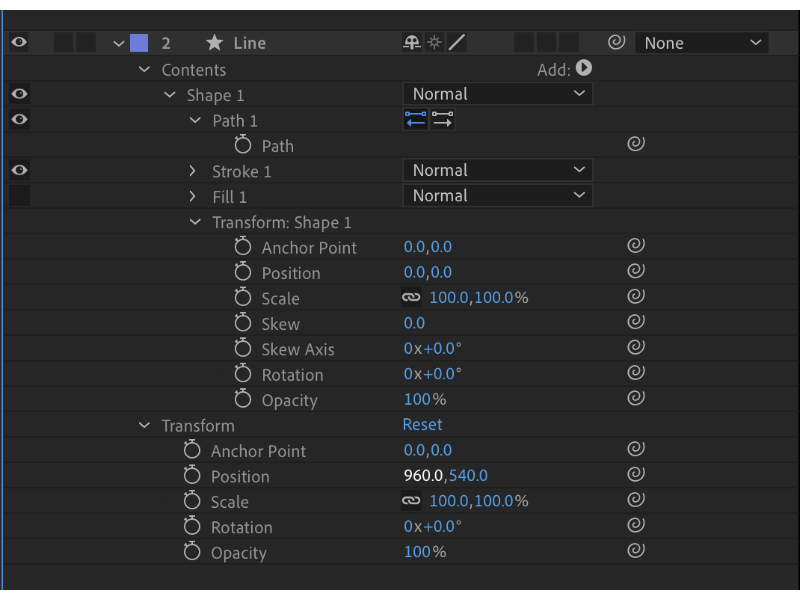Click layer Position pick whip
Screen dimensions: 800x600
[x=636, y=474]
